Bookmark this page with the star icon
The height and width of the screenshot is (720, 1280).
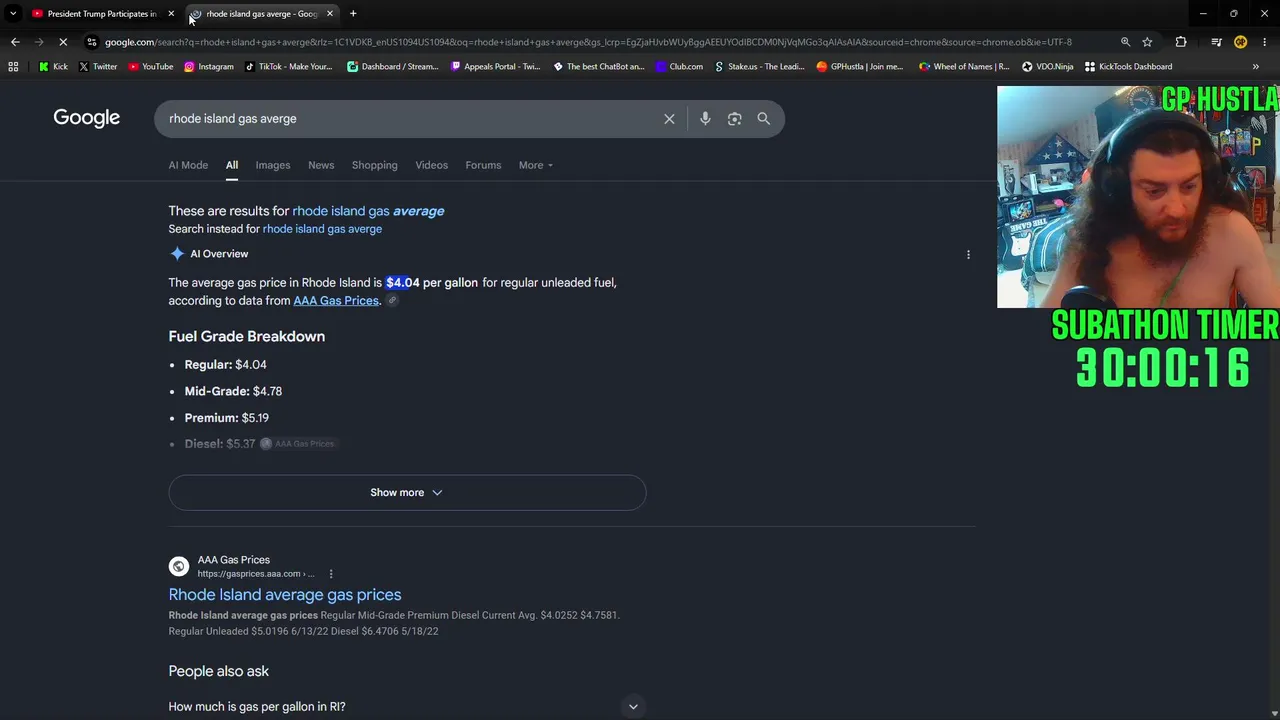(1148, 42)
